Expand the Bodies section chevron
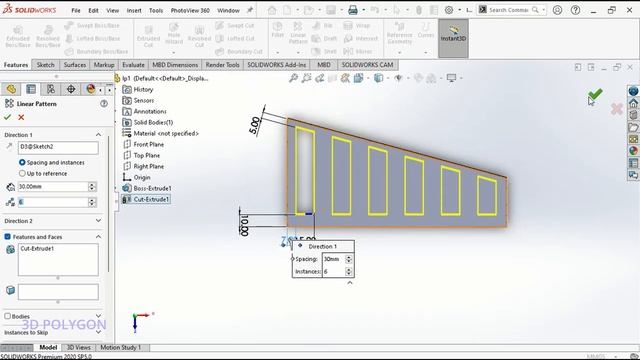The width and height of the screenshot is (640, 360). 98,316
